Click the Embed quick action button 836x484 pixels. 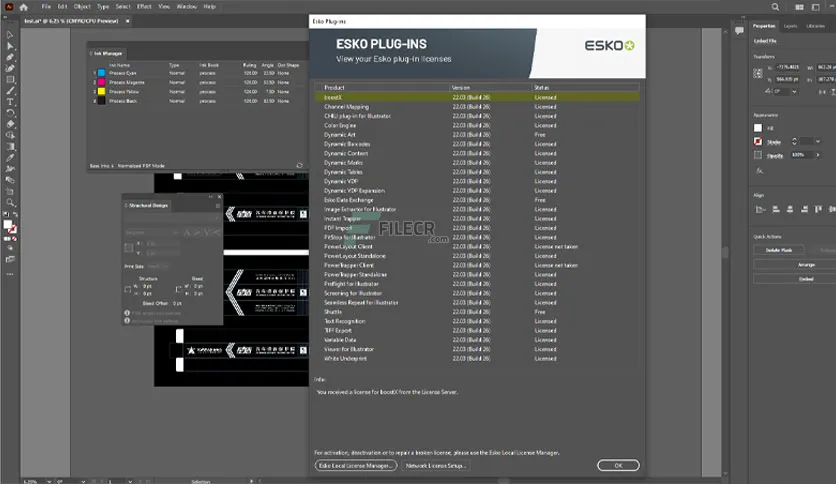806,279
